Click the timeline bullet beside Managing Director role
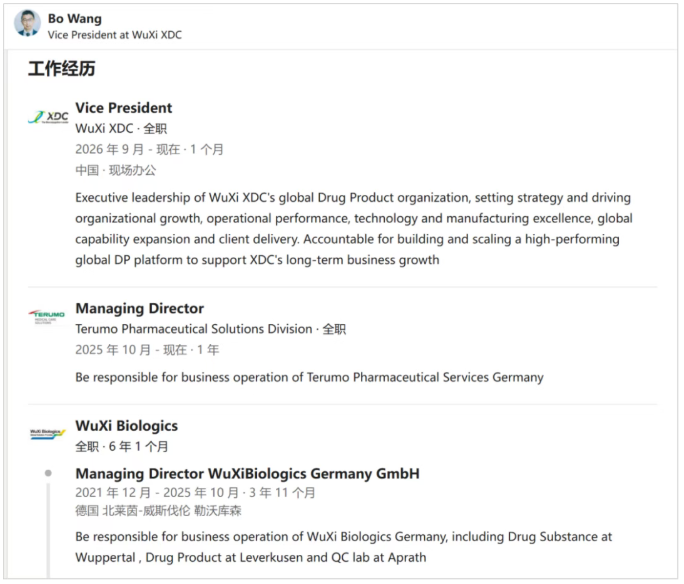Viewport: 684px width, 584px height. pyautogui.click(x=48, y=473)
